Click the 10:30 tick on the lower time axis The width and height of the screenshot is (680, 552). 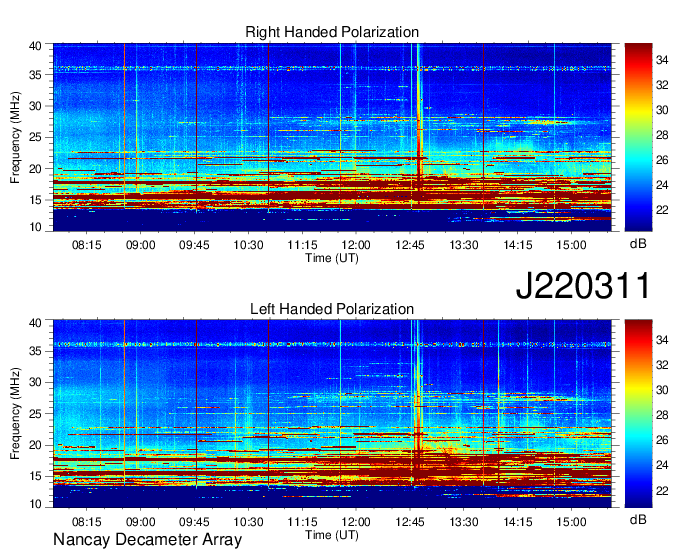(x=248, y=522)
